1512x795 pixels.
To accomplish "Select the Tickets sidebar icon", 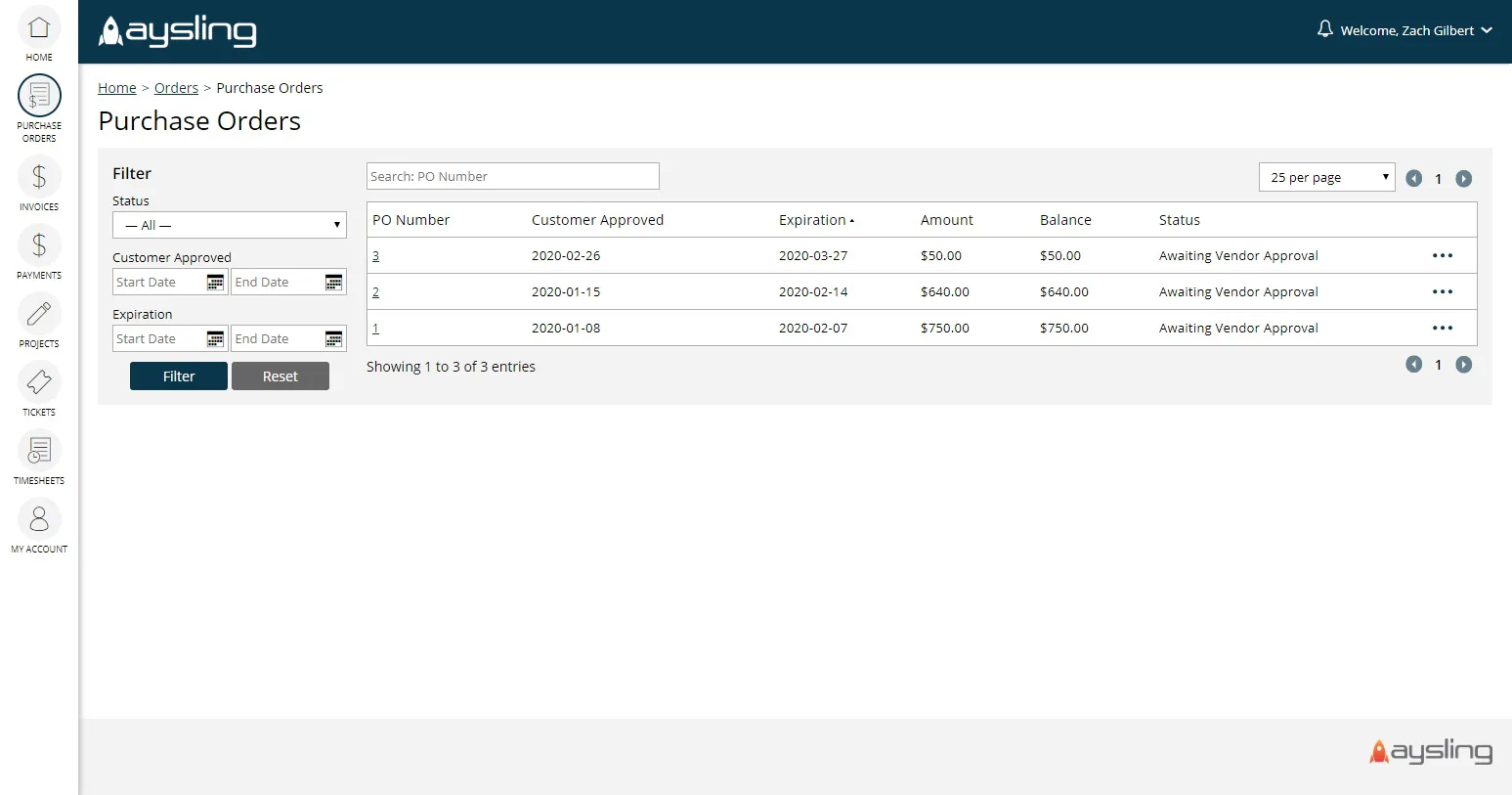I will click(38, 383).
